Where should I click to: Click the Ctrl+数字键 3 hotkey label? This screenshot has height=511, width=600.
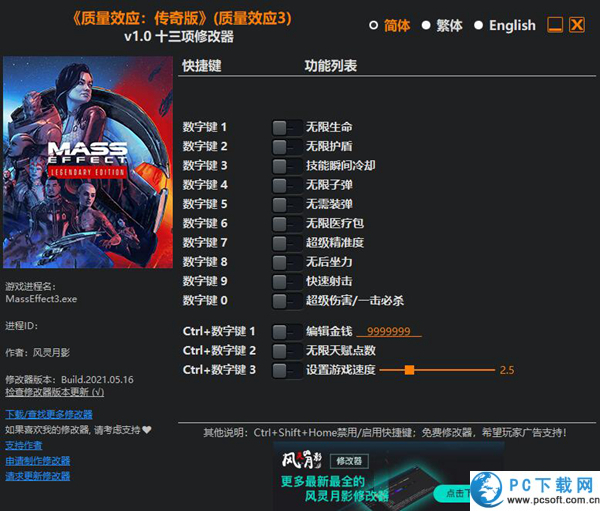[x=219, y=370]
